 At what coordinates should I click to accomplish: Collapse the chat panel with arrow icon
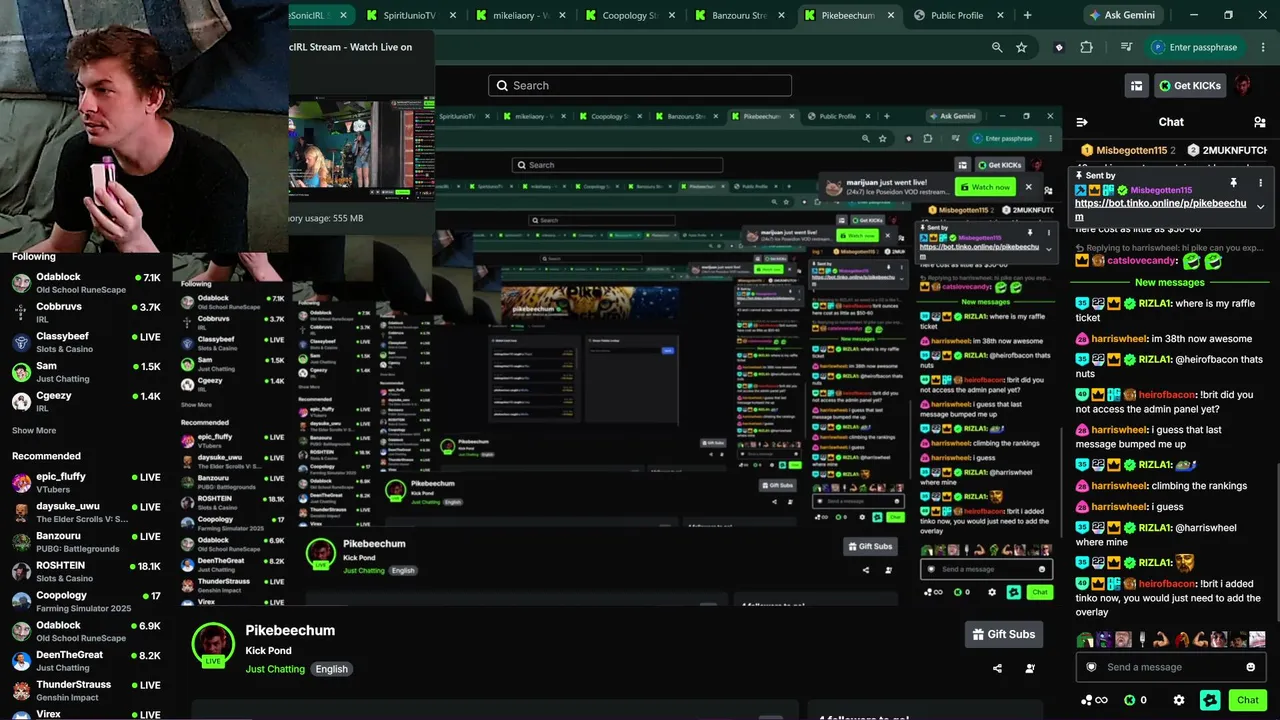tap(1082, 122)
